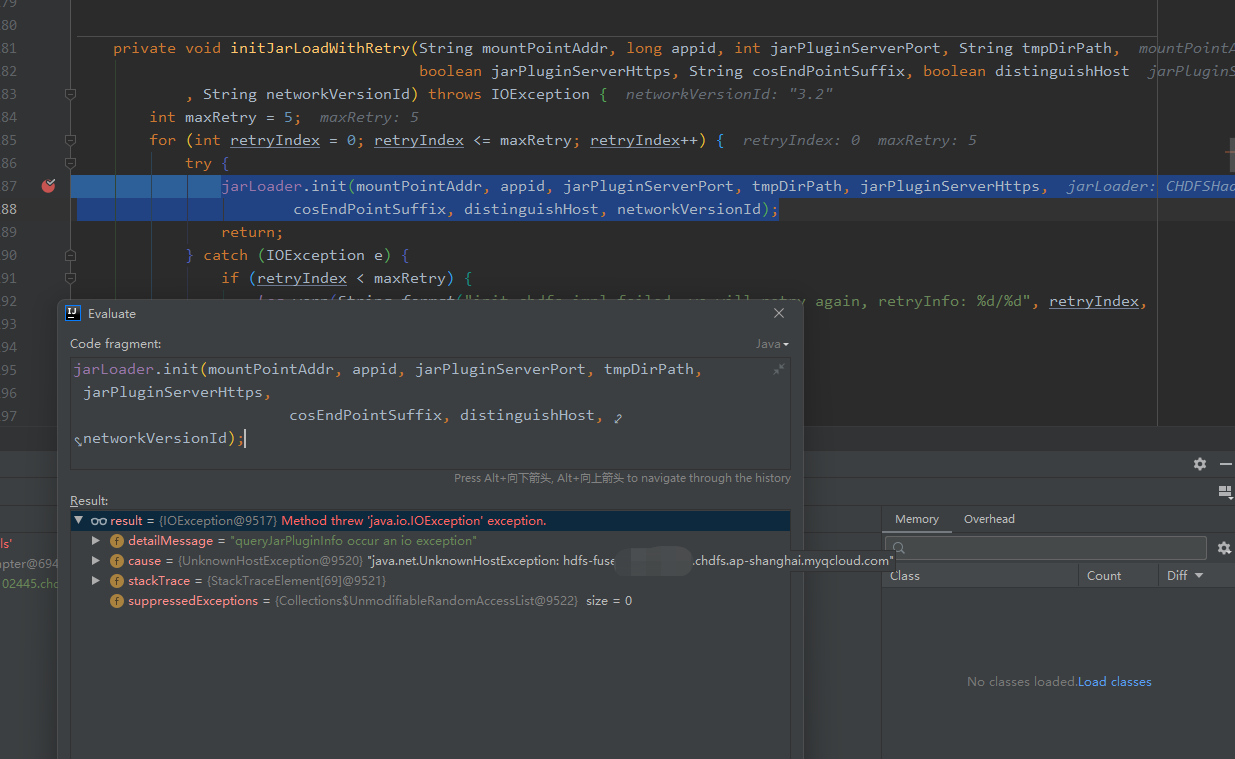Click initJarLoadWithRetry method name
Screen dimensions: 1235x759
(320, 48)
